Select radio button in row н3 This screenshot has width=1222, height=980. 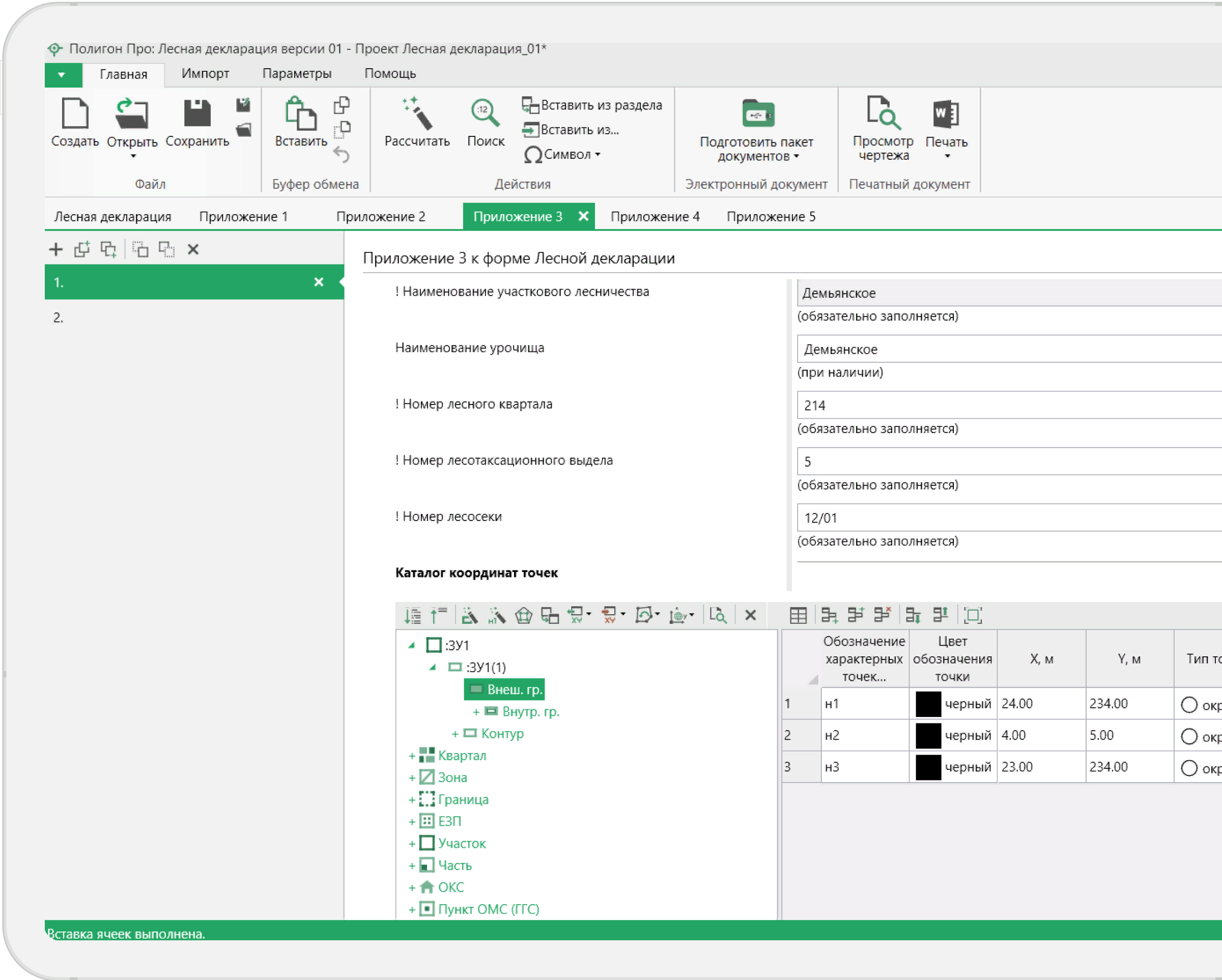click(x=1188, y=768)
